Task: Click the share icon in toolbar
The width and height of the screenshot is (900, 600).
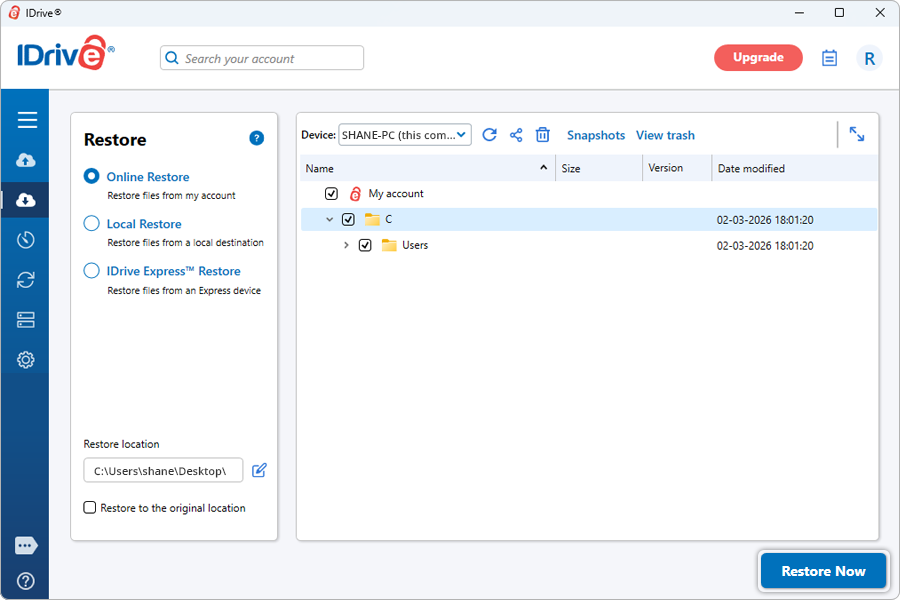Action: pos(516,135)
